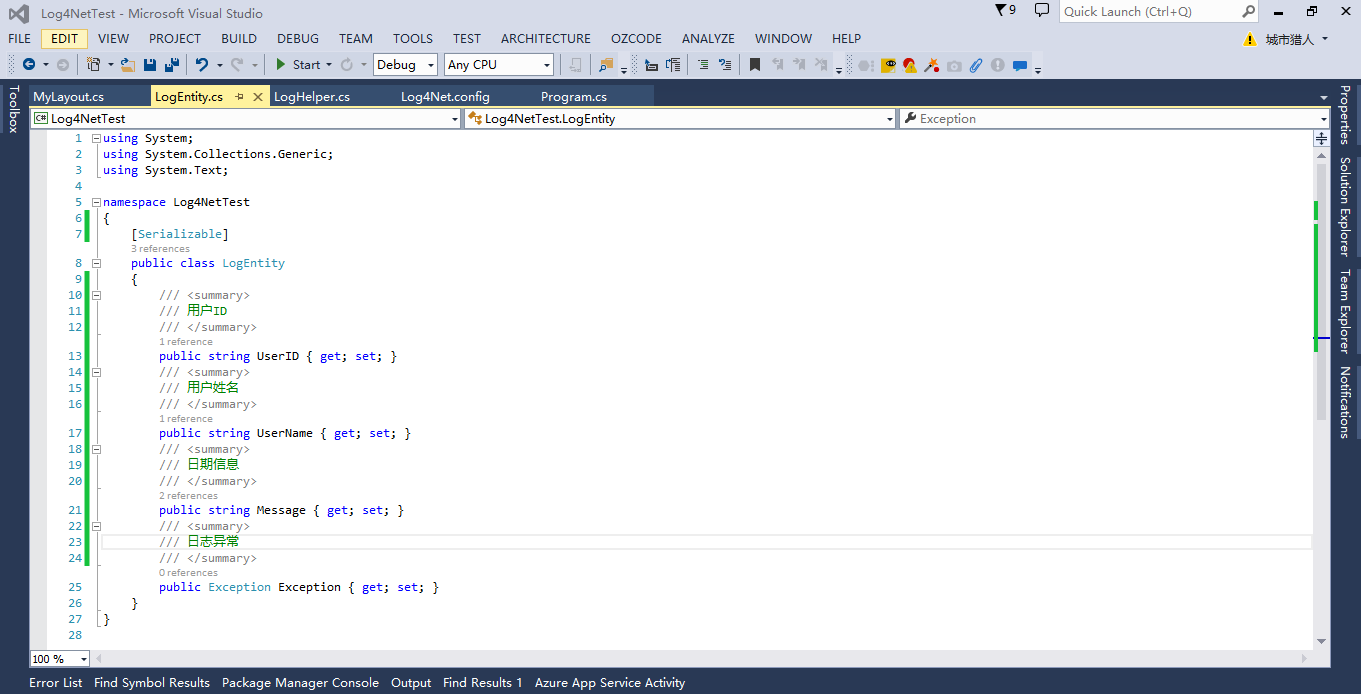
Task: Pin the LogEntity.cs tab
Action: tap(240, 97)
